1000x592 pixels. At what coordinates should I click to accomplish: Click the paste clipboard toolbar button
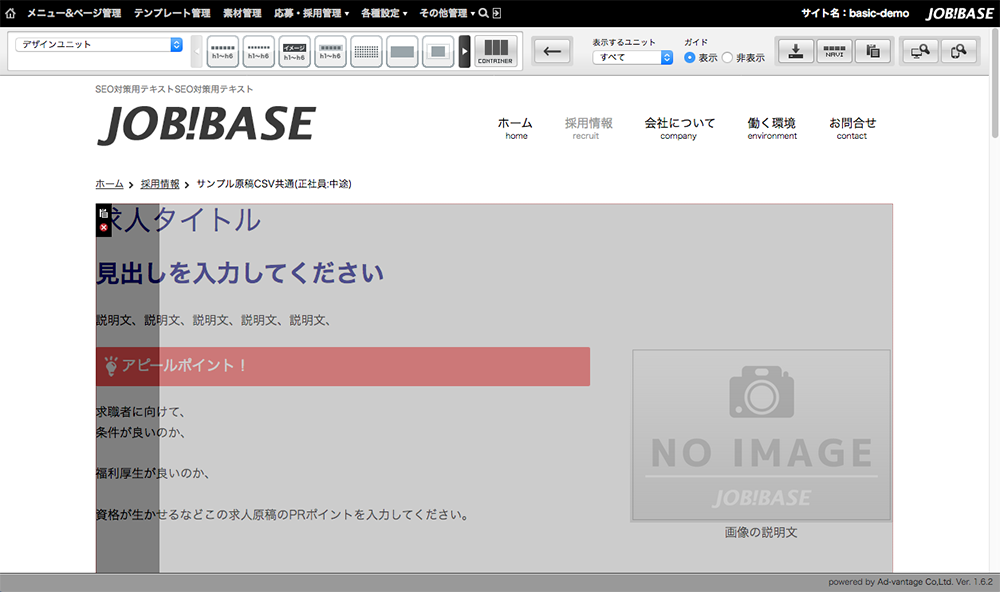[872, 51]
